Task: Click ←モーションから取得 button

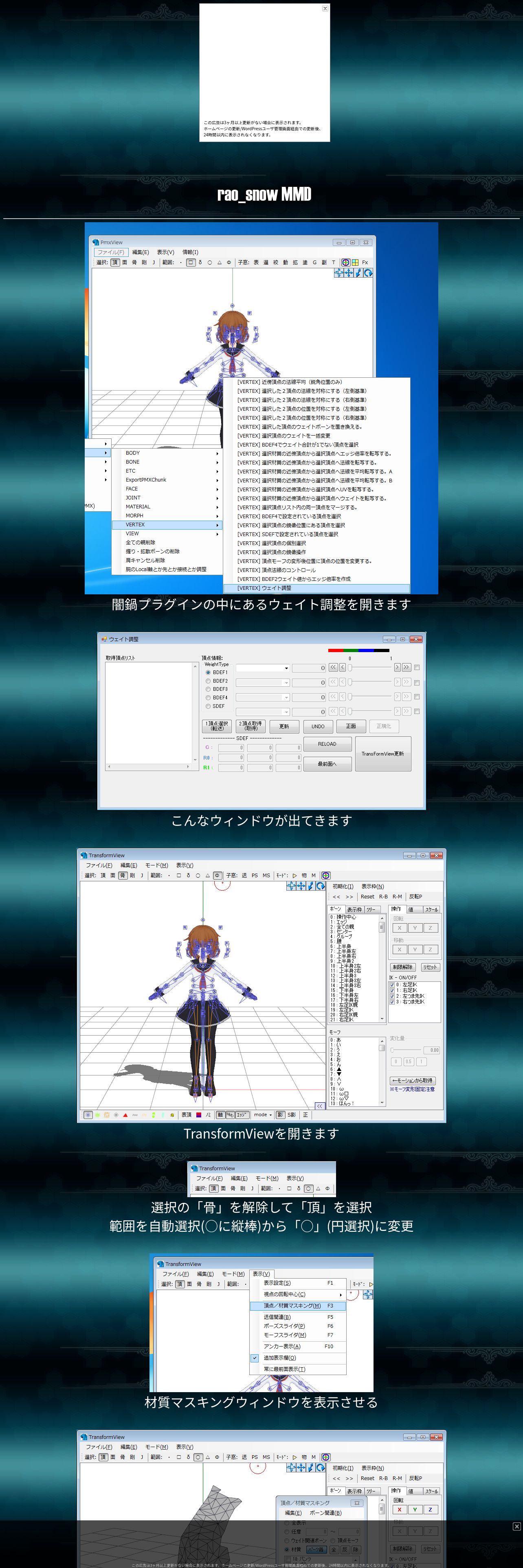Action: point(413,1080)
